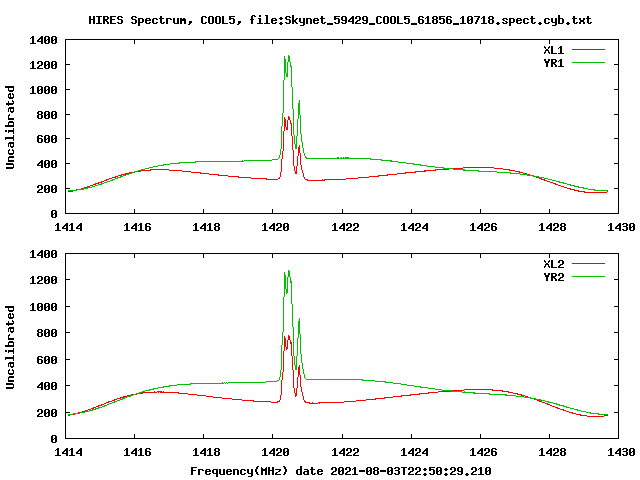
Task: Click the 600 y-tick in XL1/YR1 plot
Action: point(47,139)
